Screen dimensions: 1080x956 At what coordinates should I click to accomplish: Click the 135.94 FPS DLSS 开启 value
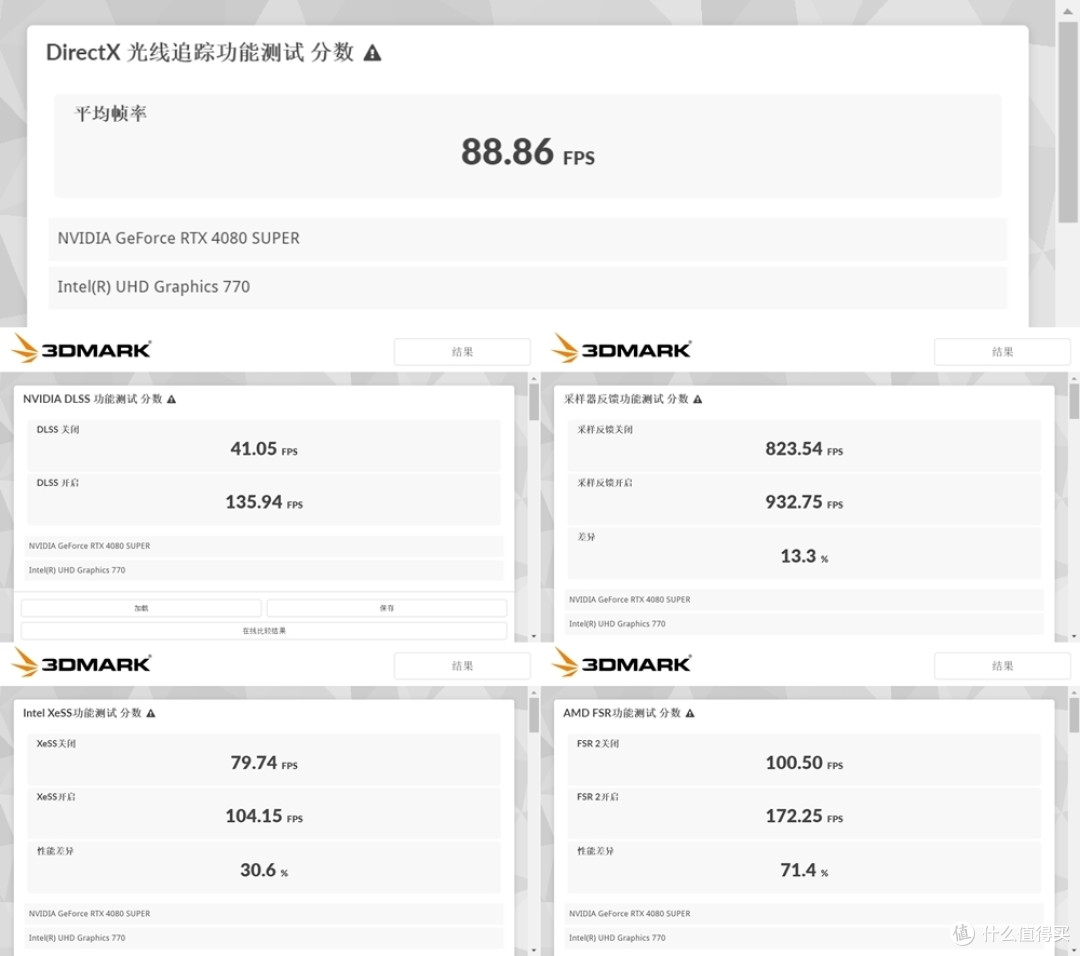coord(264,502)
